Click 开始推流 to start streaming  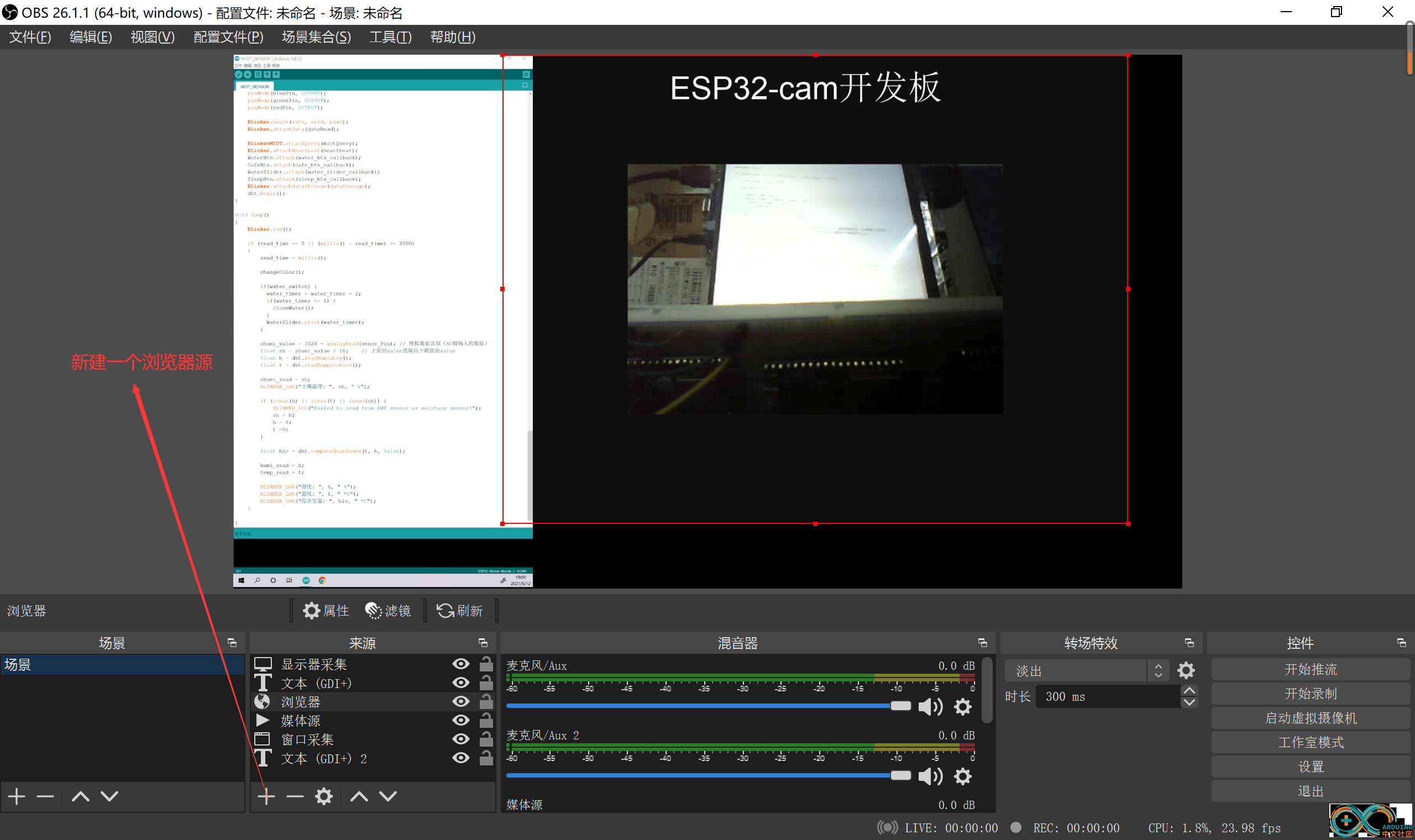(1311, 669)
